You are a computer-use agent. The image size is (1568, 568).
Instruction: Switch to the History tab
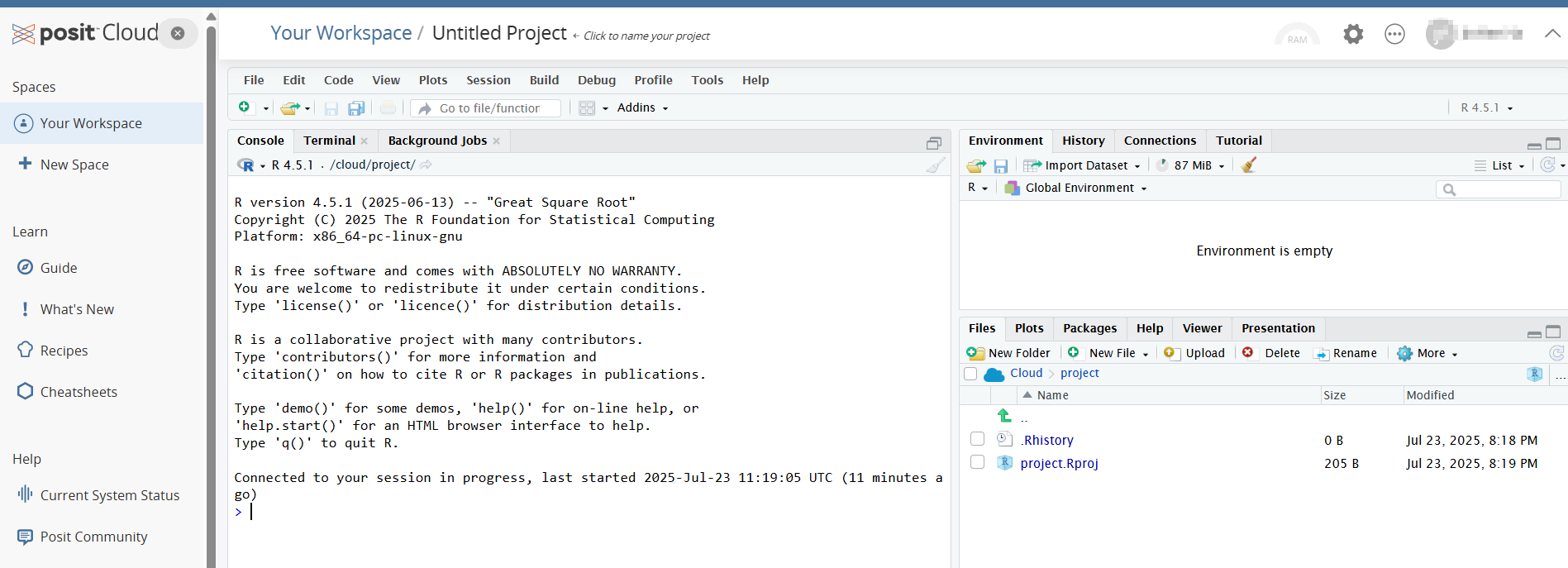coord(1084,141)
